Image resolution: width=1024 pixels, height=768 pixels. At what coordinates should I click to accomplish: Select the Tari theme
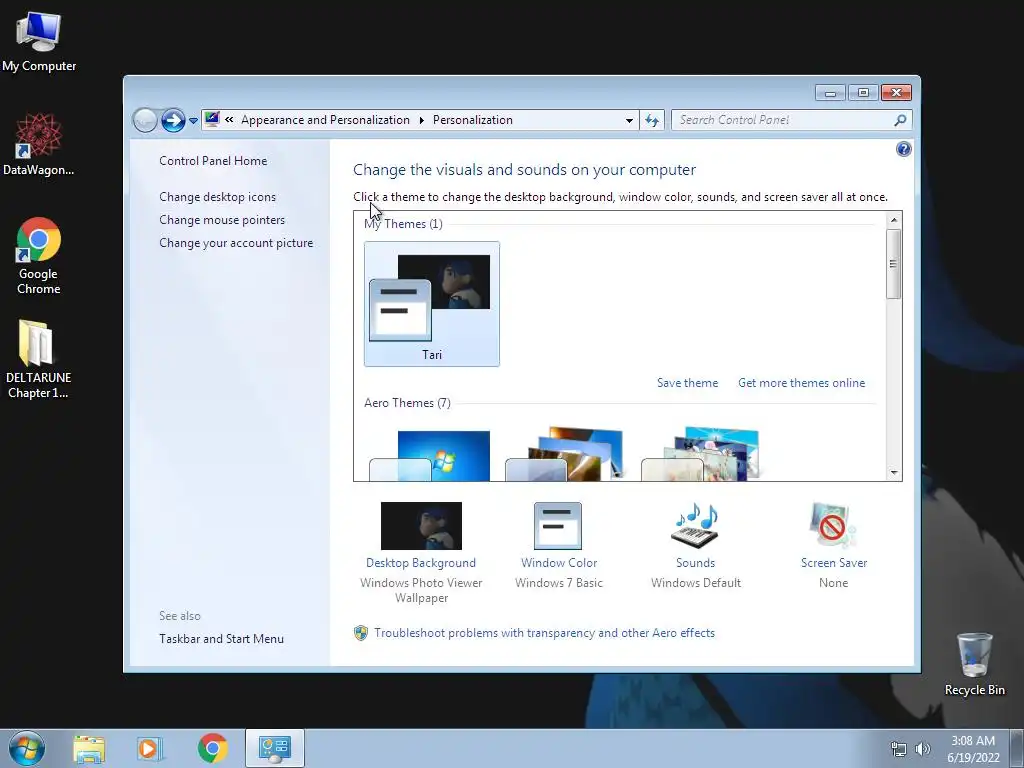[432, 304]
